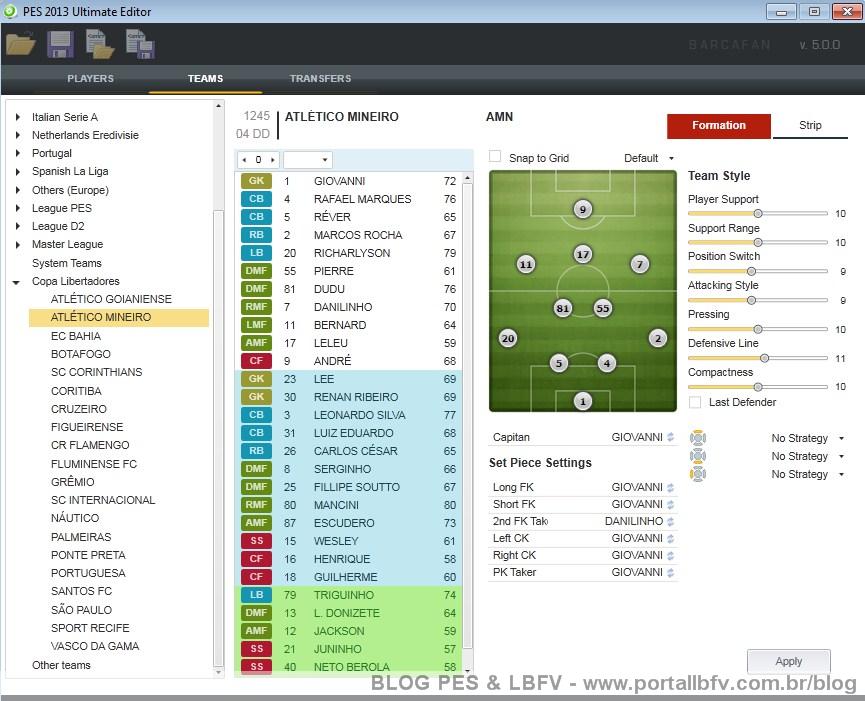
Task: Select goalkeeper marker 1 on the pitch
Action: pyautogui.click(x=583, y=401)
